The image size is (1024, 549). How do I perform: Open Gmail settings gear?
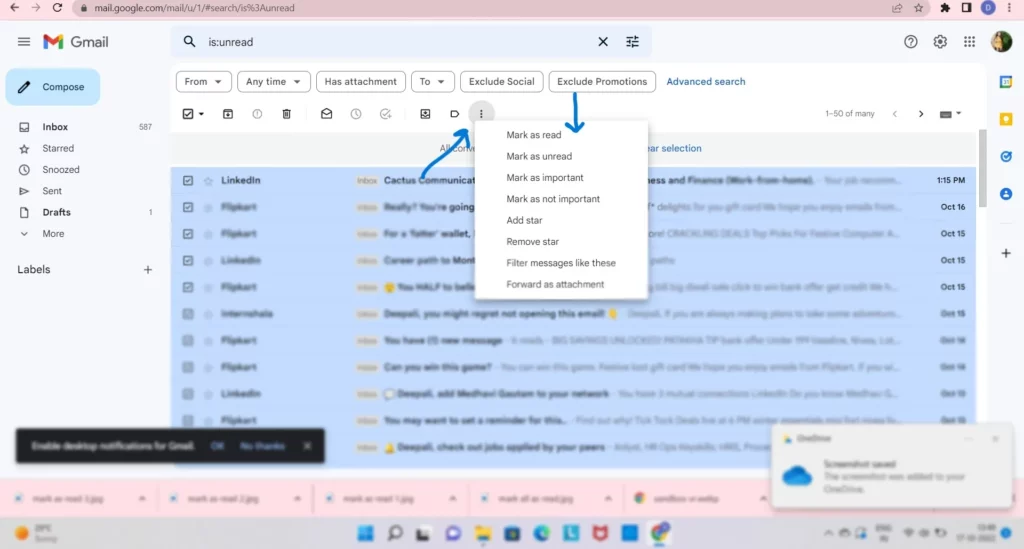tap(940, 42)
